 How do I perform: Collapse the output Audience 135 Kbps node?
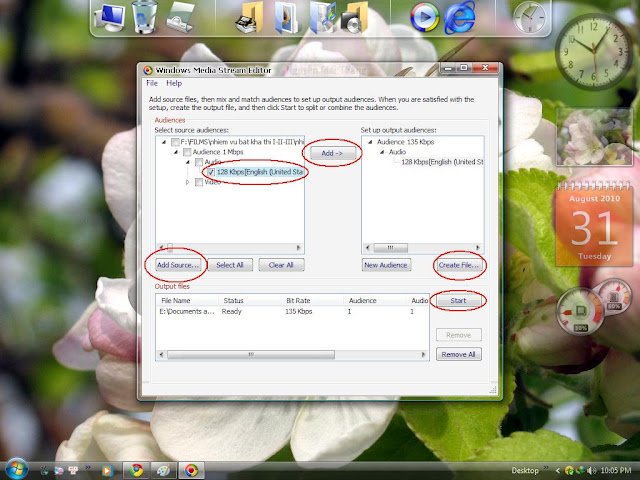point(370,142)
